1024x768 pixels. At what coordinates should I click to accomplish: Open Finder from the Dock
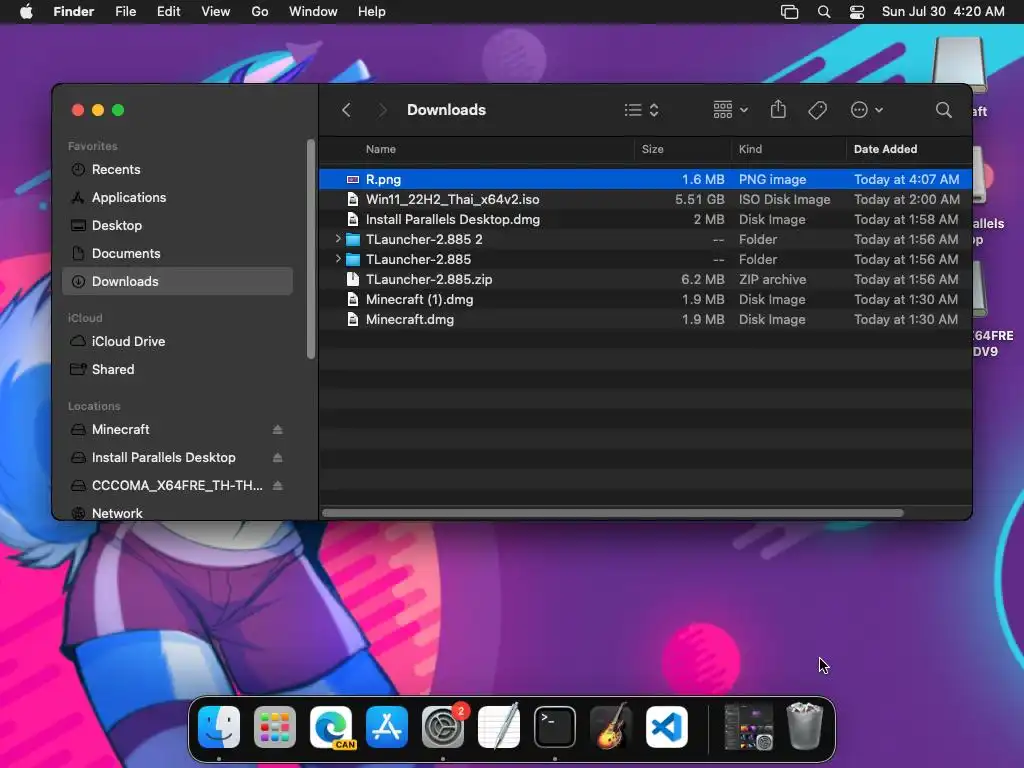pos(219,727)
